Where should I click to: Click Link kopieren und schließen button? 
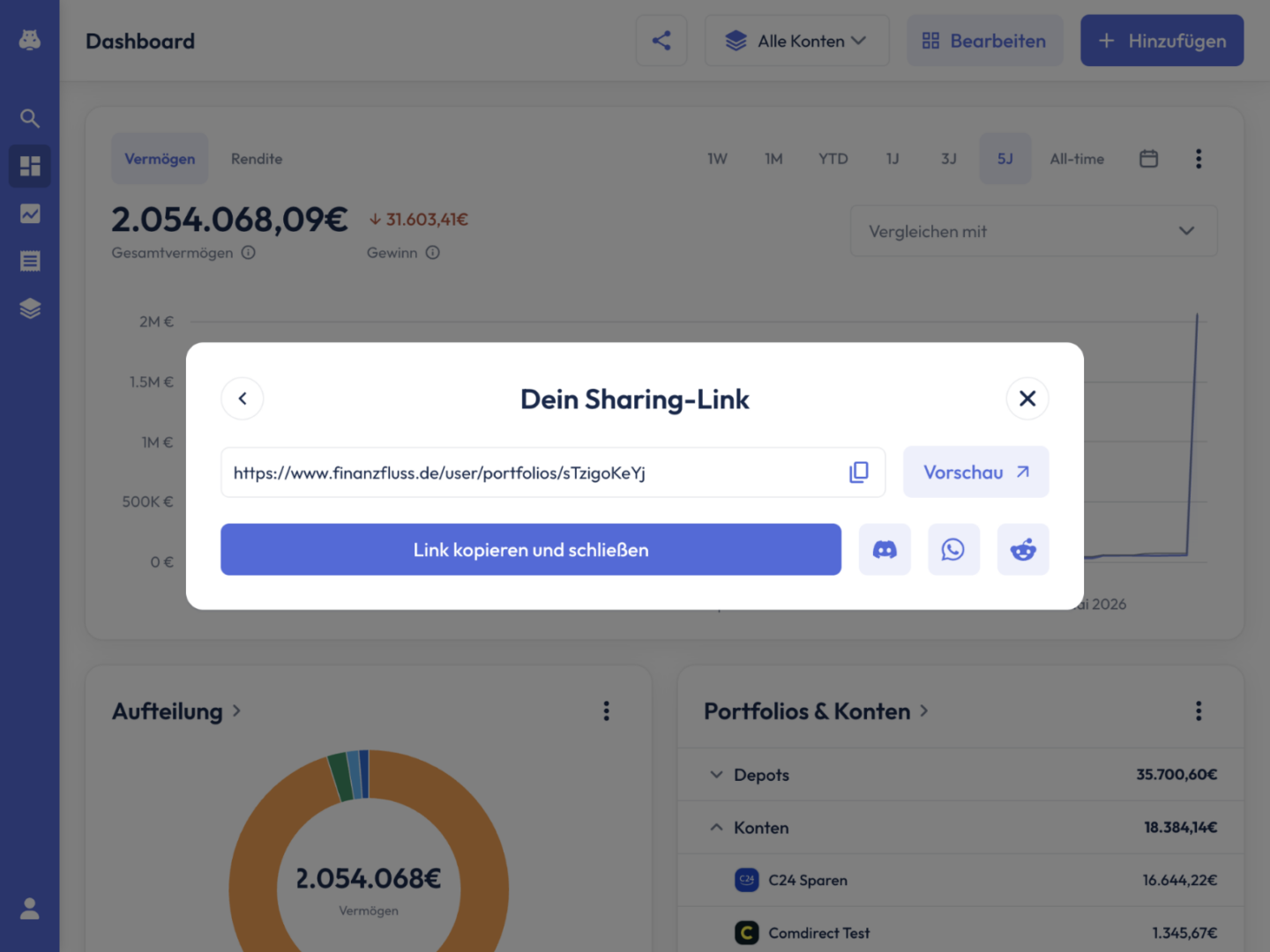tap(531, 549)
